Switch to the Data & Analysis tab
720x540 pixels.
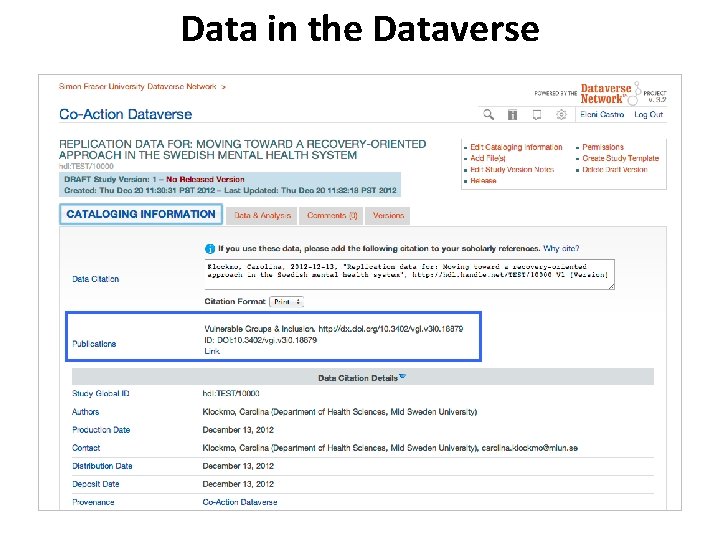[262, 215]
